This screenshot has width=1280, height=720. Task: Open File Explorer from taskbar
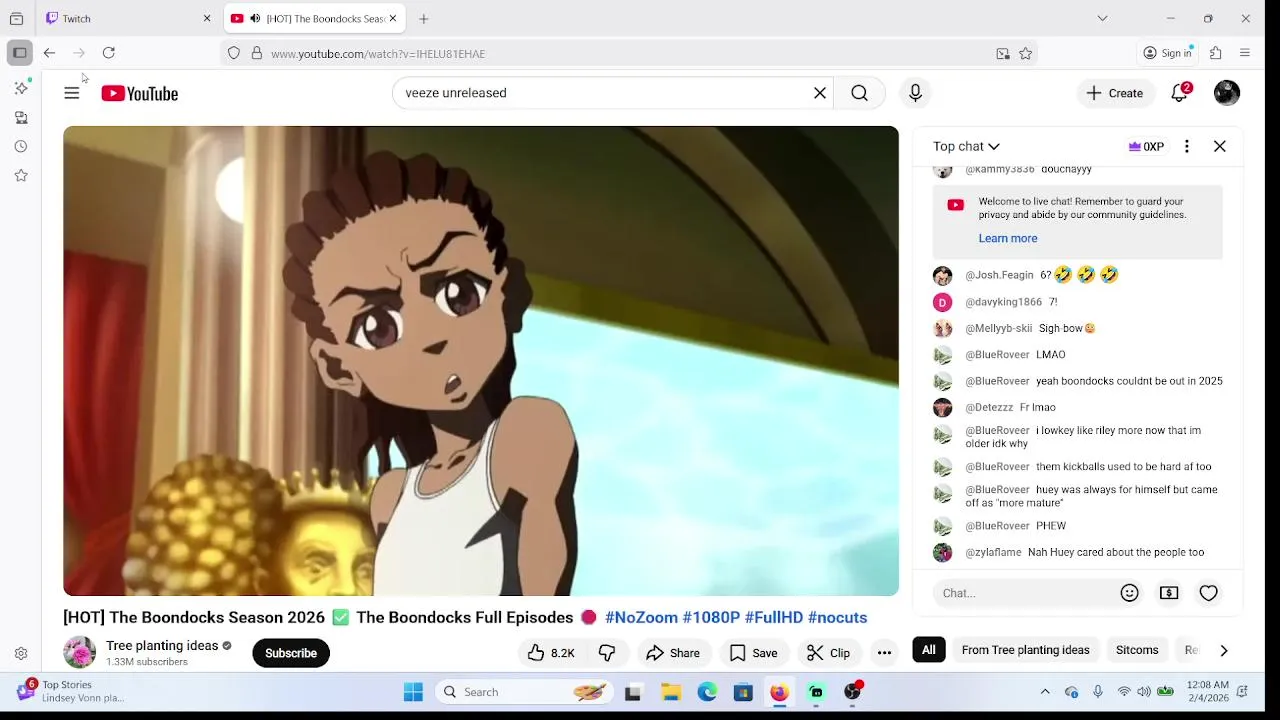tap(671, 692)
